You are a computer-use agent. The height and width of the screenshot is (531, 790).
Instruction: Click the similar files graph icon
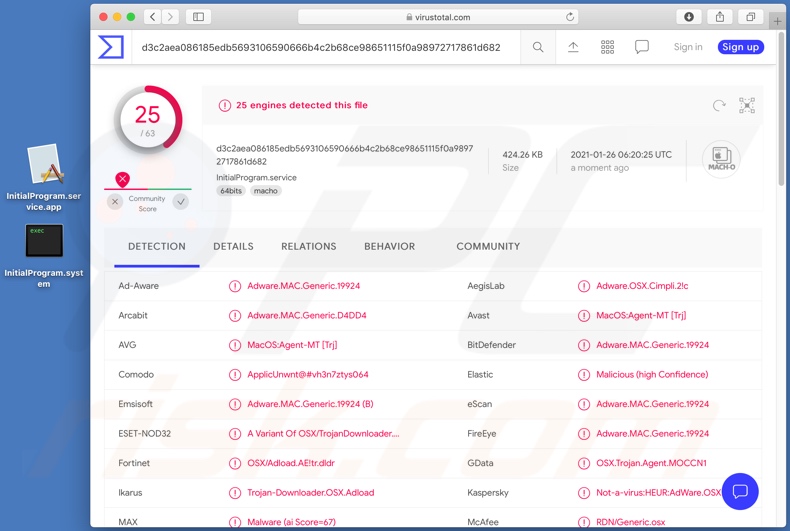(746, 105)
